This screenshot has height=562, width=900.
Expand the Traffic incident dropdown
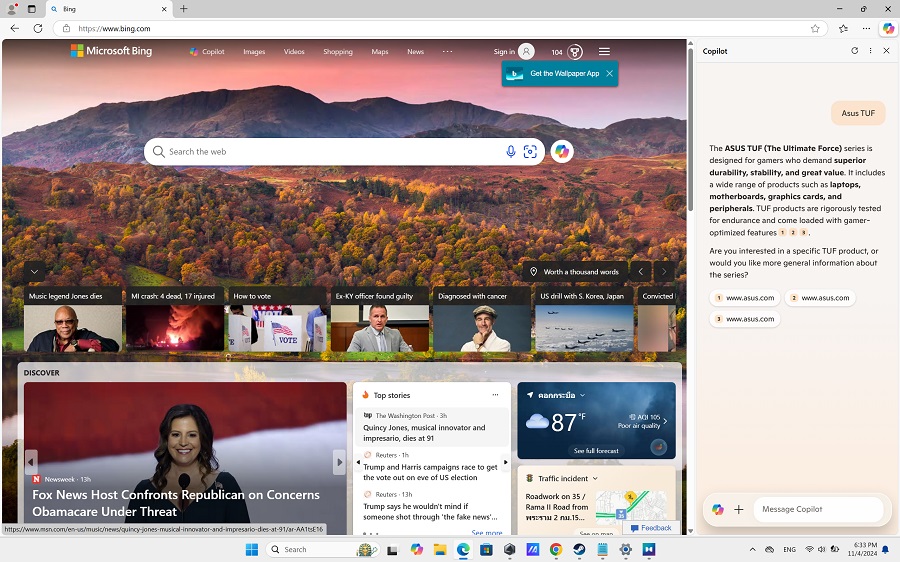(595, 478)
